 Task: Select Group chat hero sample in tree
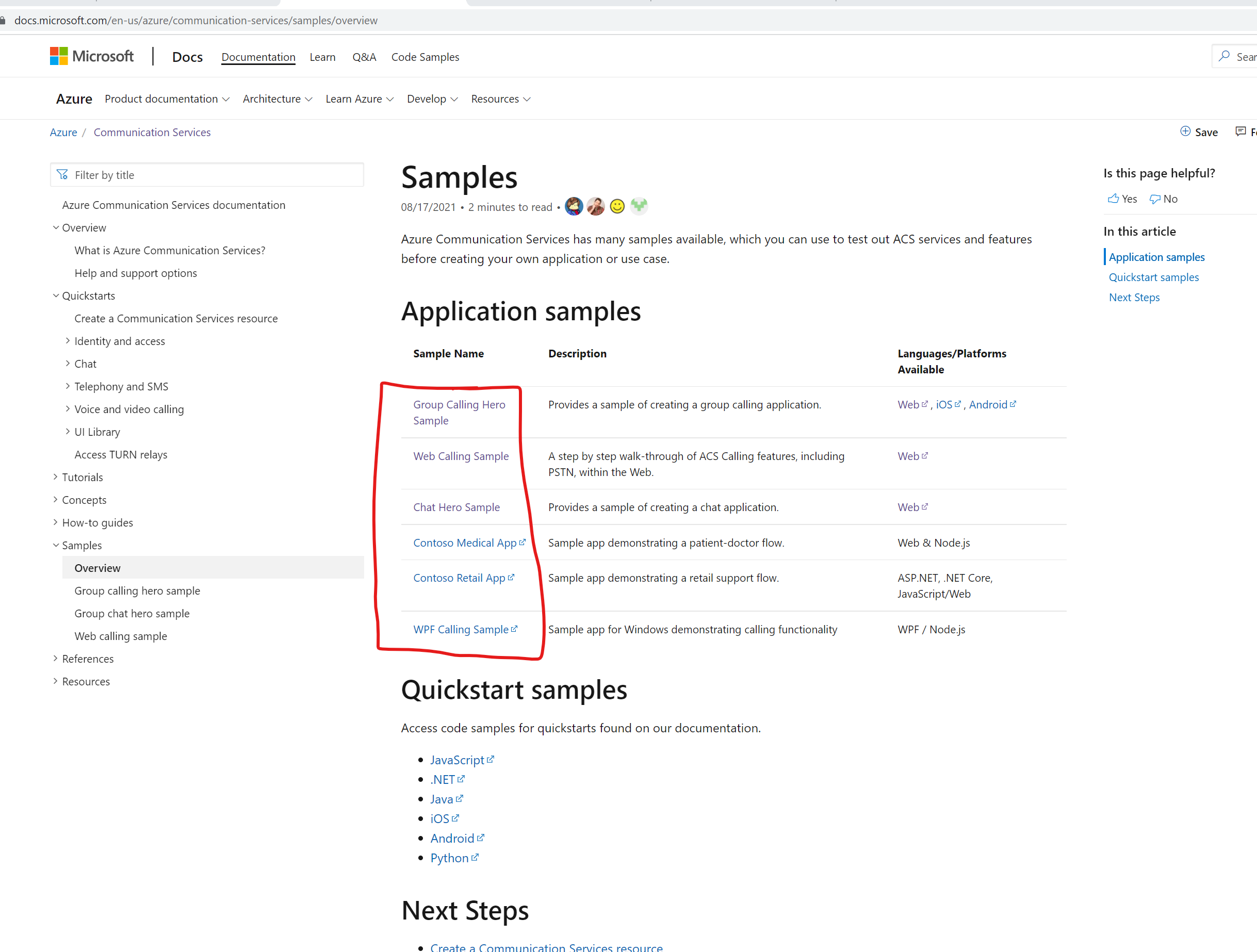(x=132, y=614)
